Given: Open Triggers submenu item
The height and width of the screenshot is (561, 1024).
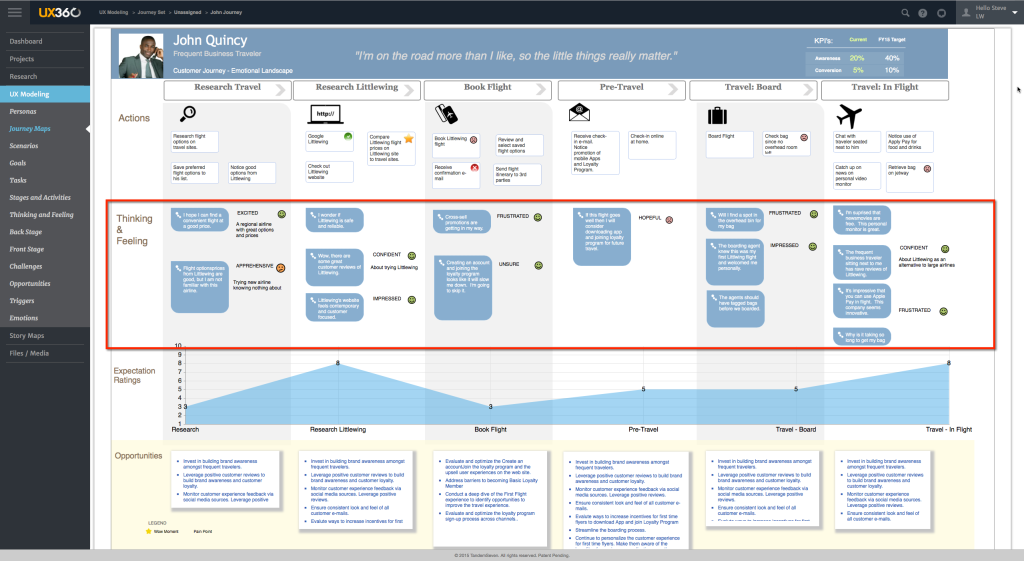Looking at the screenshot, I should click(x=22, y=301).
